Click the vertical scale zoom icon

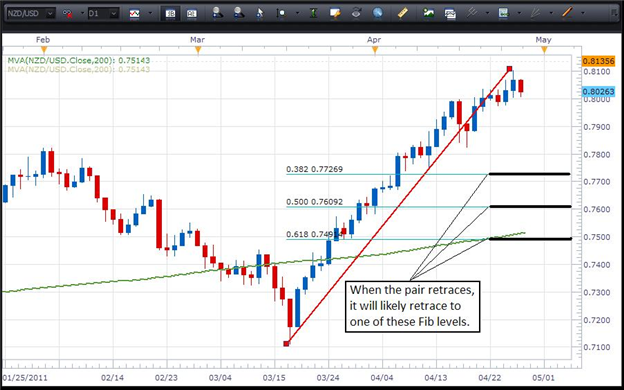click(x=281, y=14)
